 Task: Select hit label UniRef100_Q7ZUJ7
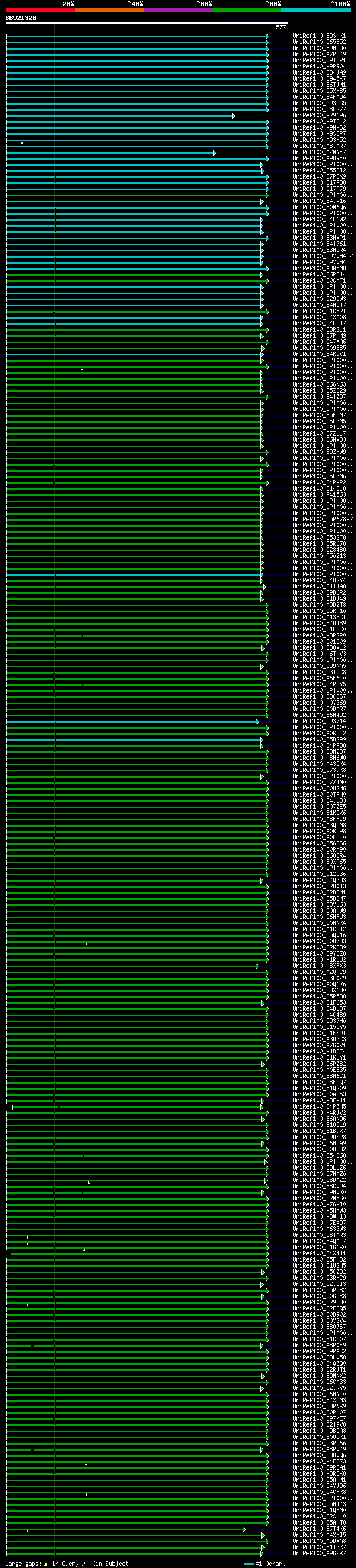(319, 433)
